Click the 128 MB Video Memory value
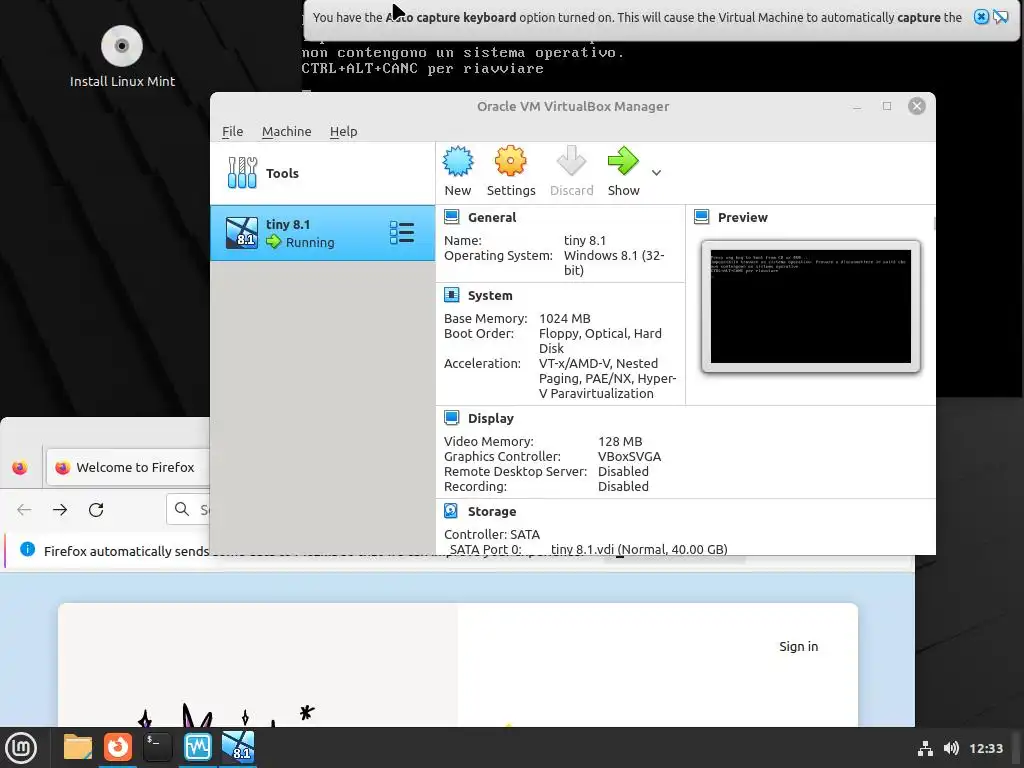 point(620,441)
